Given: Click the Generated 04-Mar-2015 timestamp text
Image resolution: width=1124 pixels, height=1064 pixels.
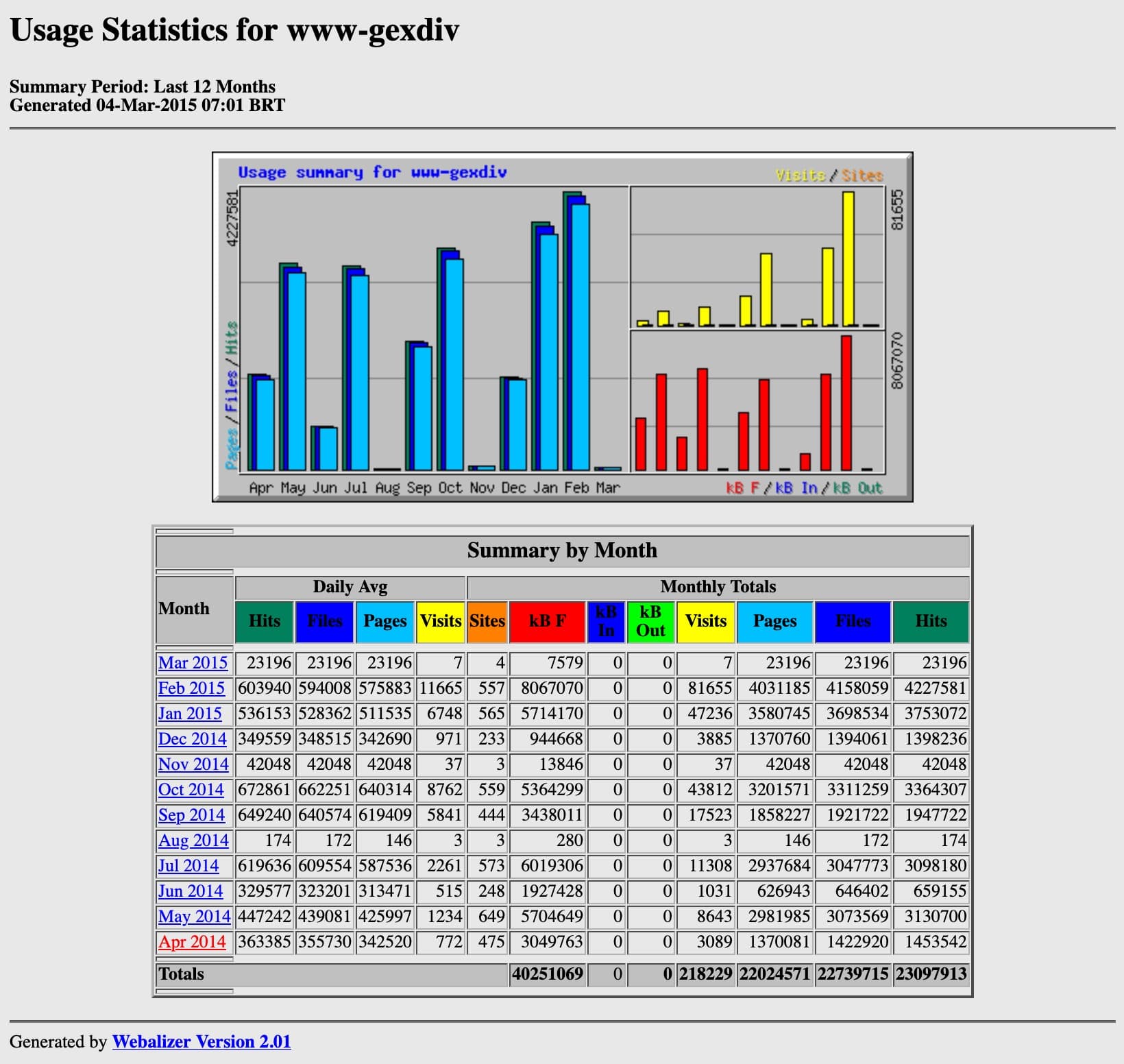Looking at the screenshot, I should pos(147,106).
